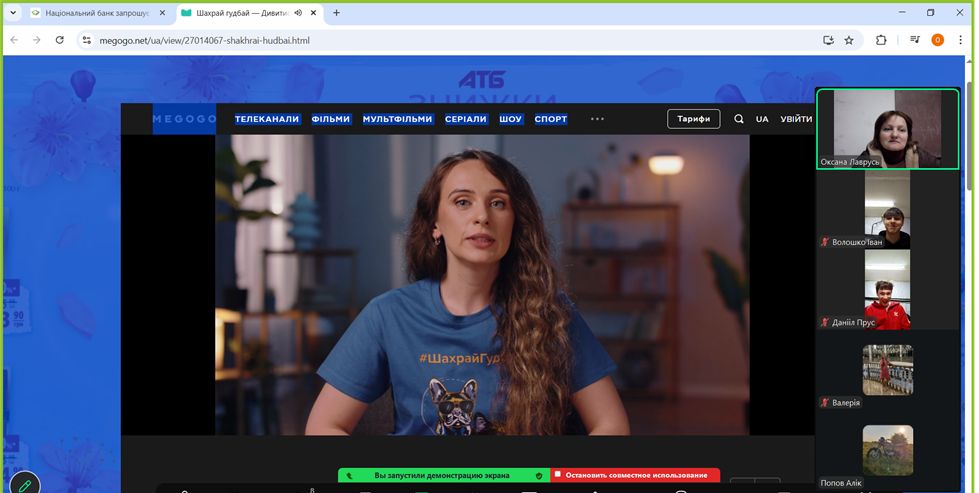Click the УВІЙТИ login link
Screen dimensions: 979x493
(796, 119)
